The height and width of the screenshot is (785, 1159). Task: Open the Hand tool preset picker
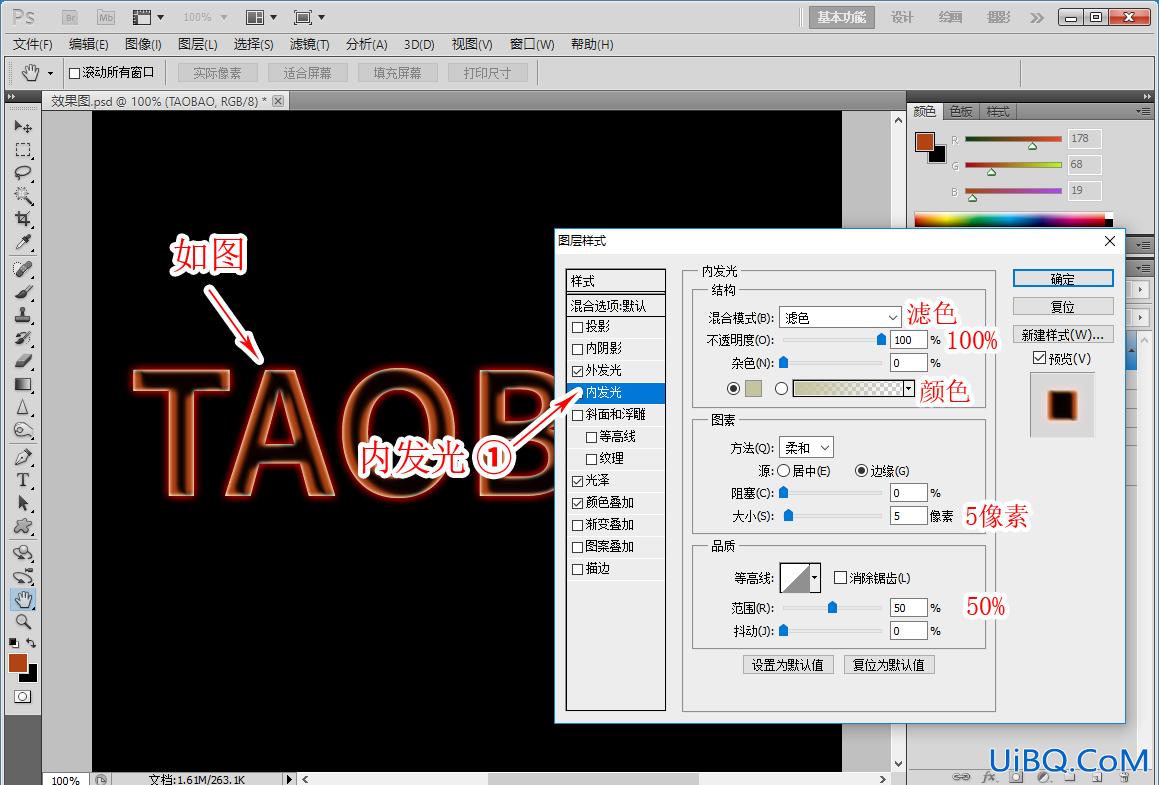point(50,73)
